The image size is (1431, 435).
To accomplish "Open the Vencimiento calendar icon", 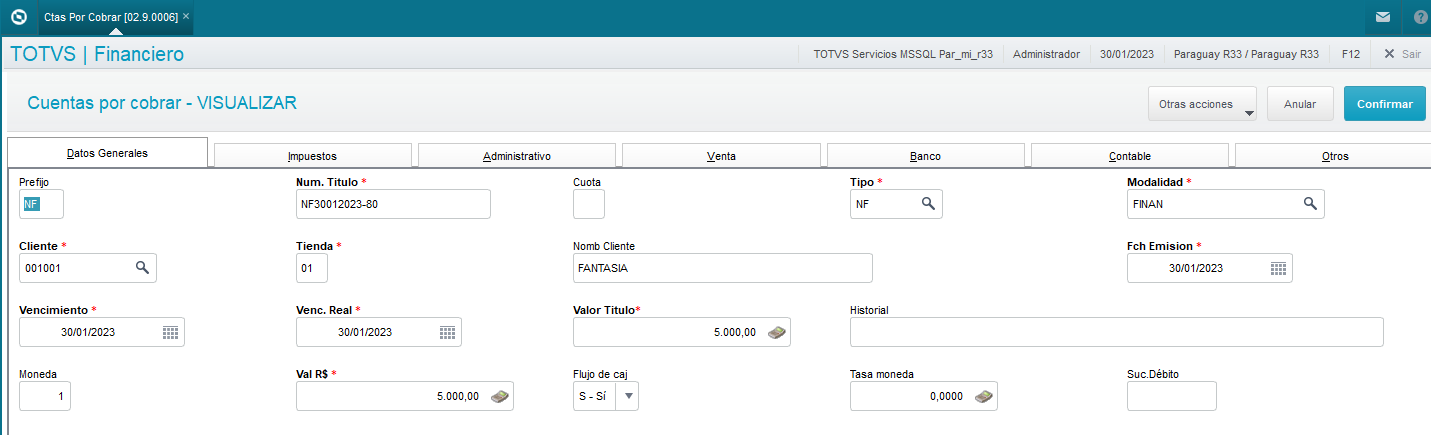I will (170, 332).
